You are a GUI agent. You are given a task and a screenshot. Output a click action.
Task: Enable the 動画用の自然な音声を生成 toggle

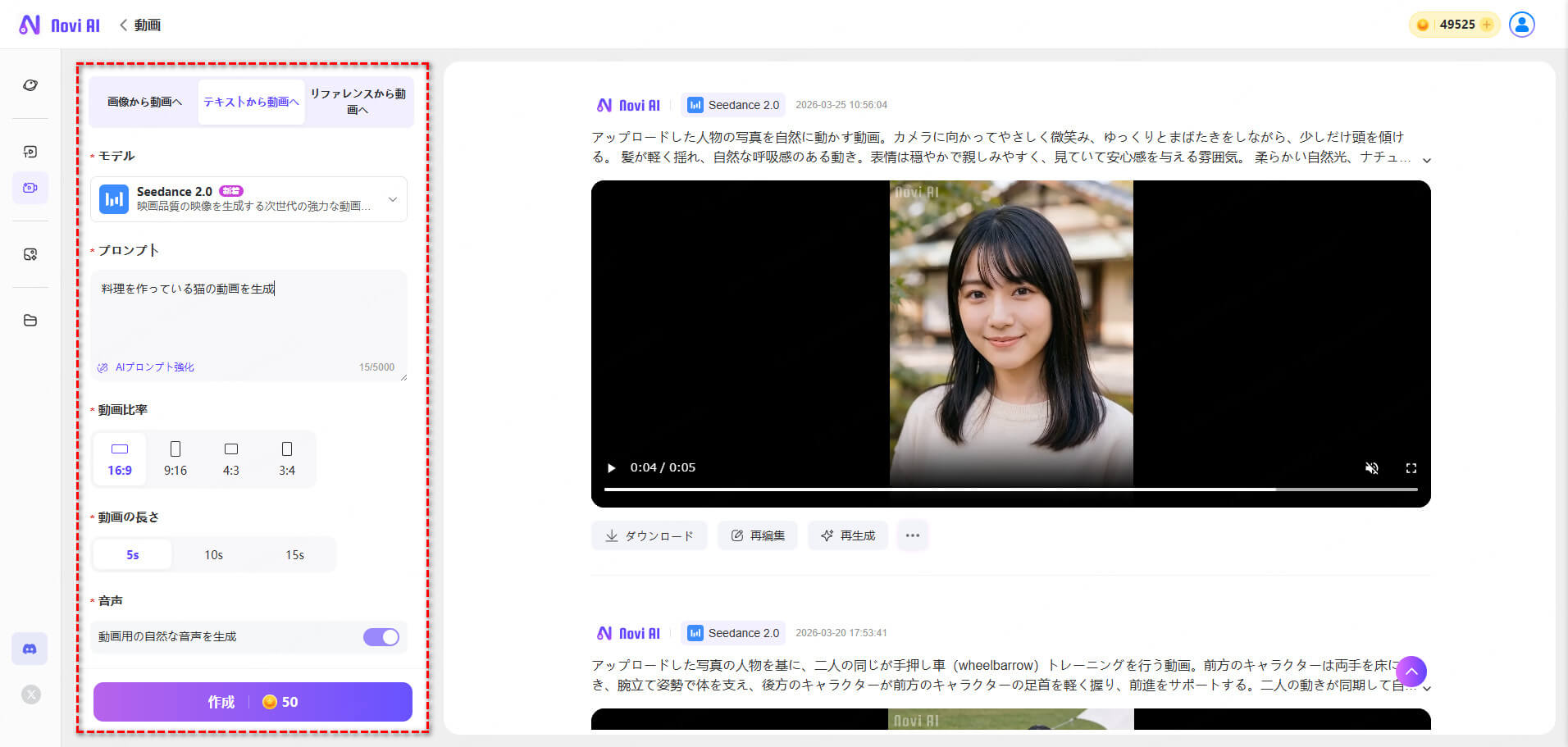(381, 636)
